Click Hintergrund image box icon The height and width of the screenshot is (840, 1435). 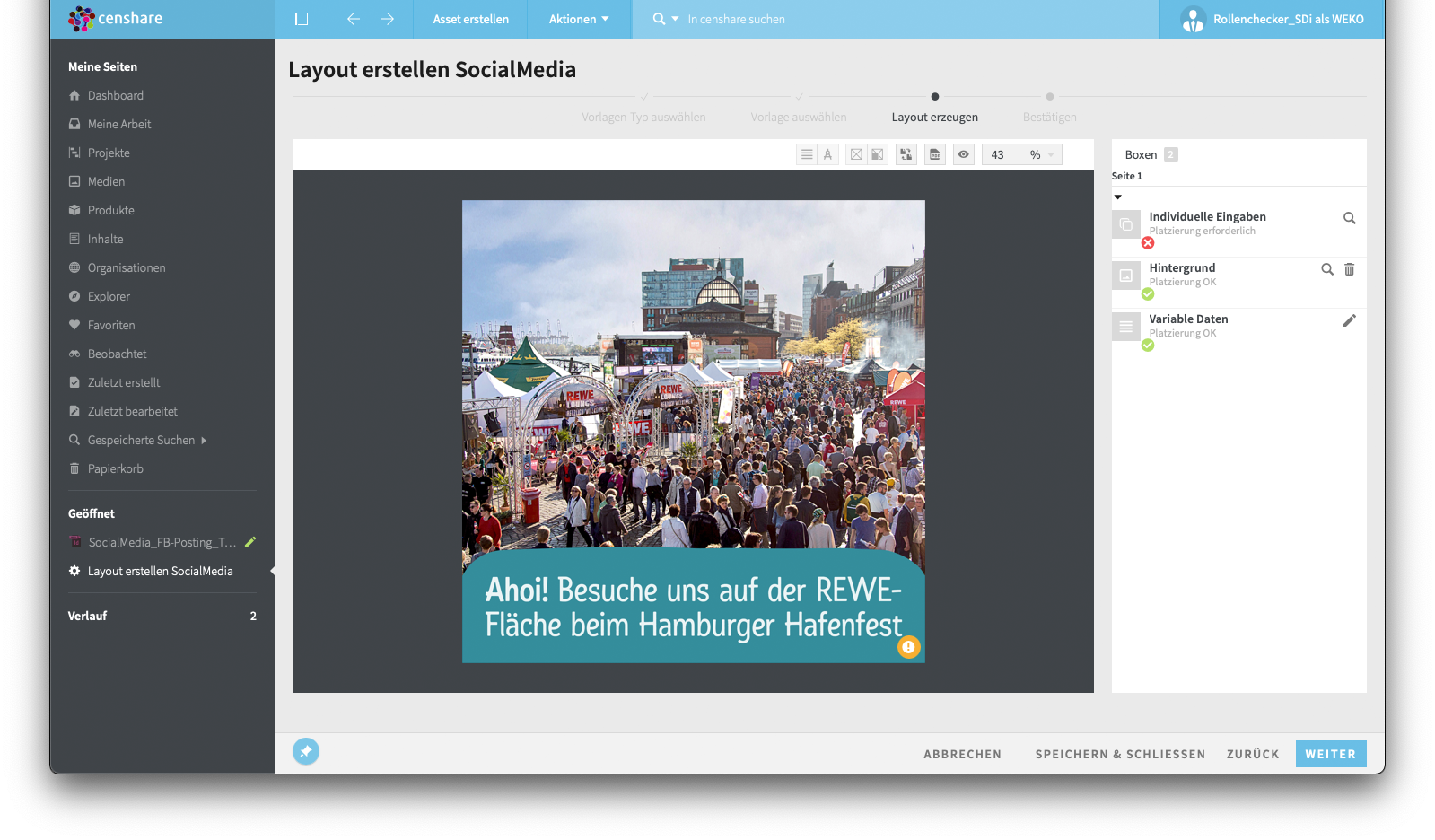(1125, 276)
